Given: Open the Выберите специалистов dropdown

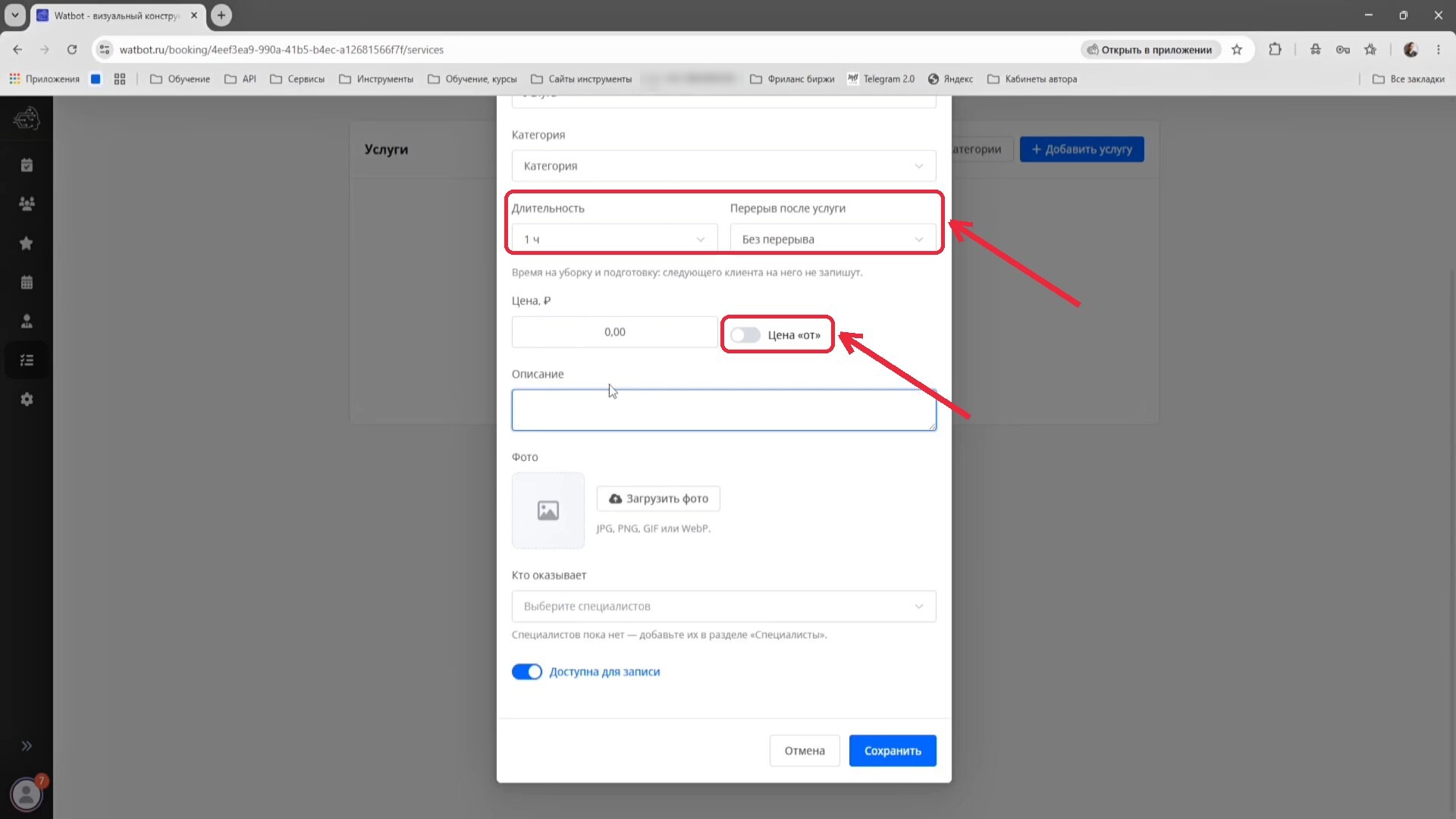Looking at the screenshot, I should point(723,607).
